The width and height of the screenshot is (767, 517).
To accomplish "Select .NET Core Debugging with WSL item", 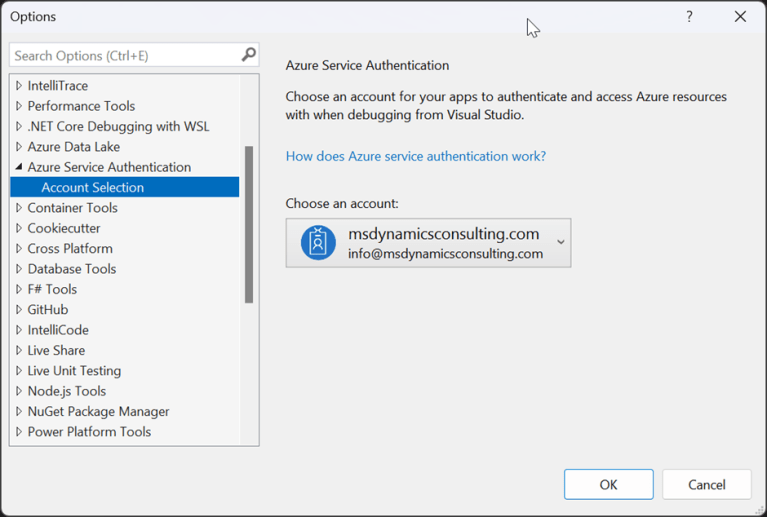I will coord(118,126).
